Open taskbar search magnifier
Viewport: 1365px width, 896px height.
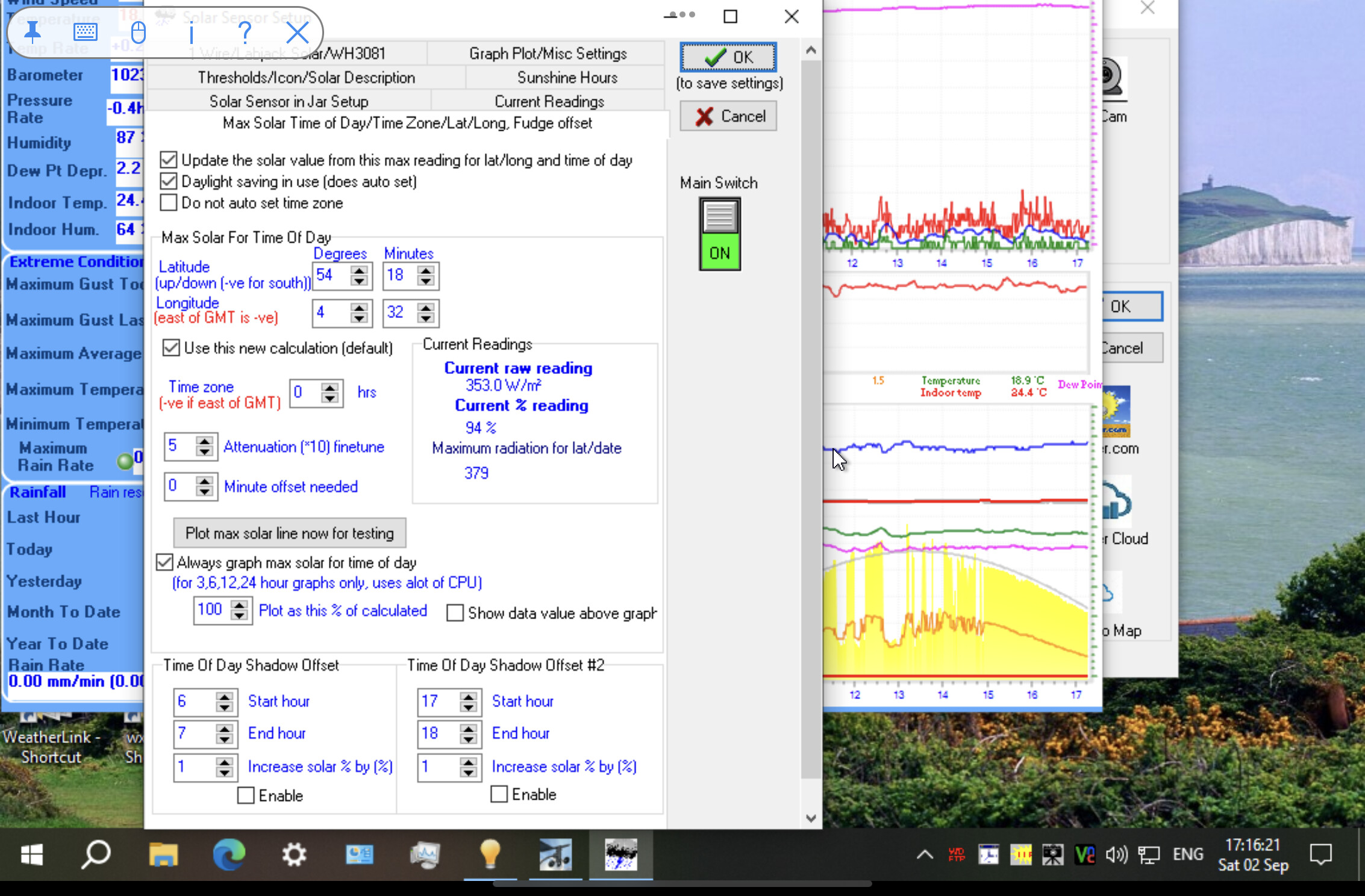pyautogui.click(x=96, y=854)
